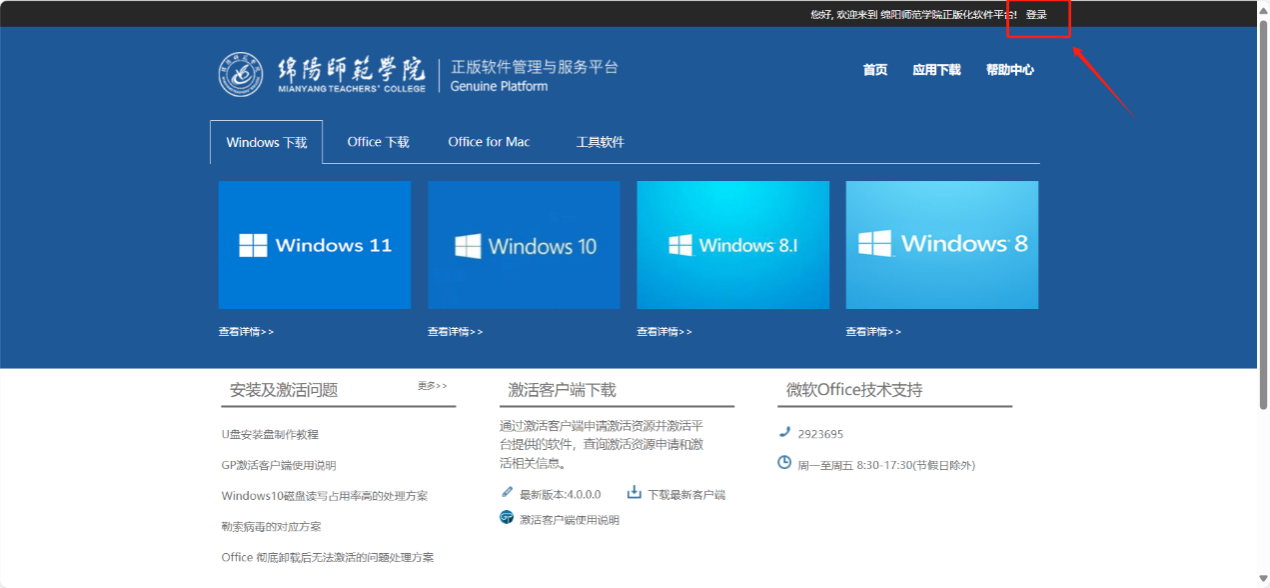This screenshot has width=1270, height=588.
Task: Open Office 彻底卸载后无法激活的问题处理方案
Action: 328,557
